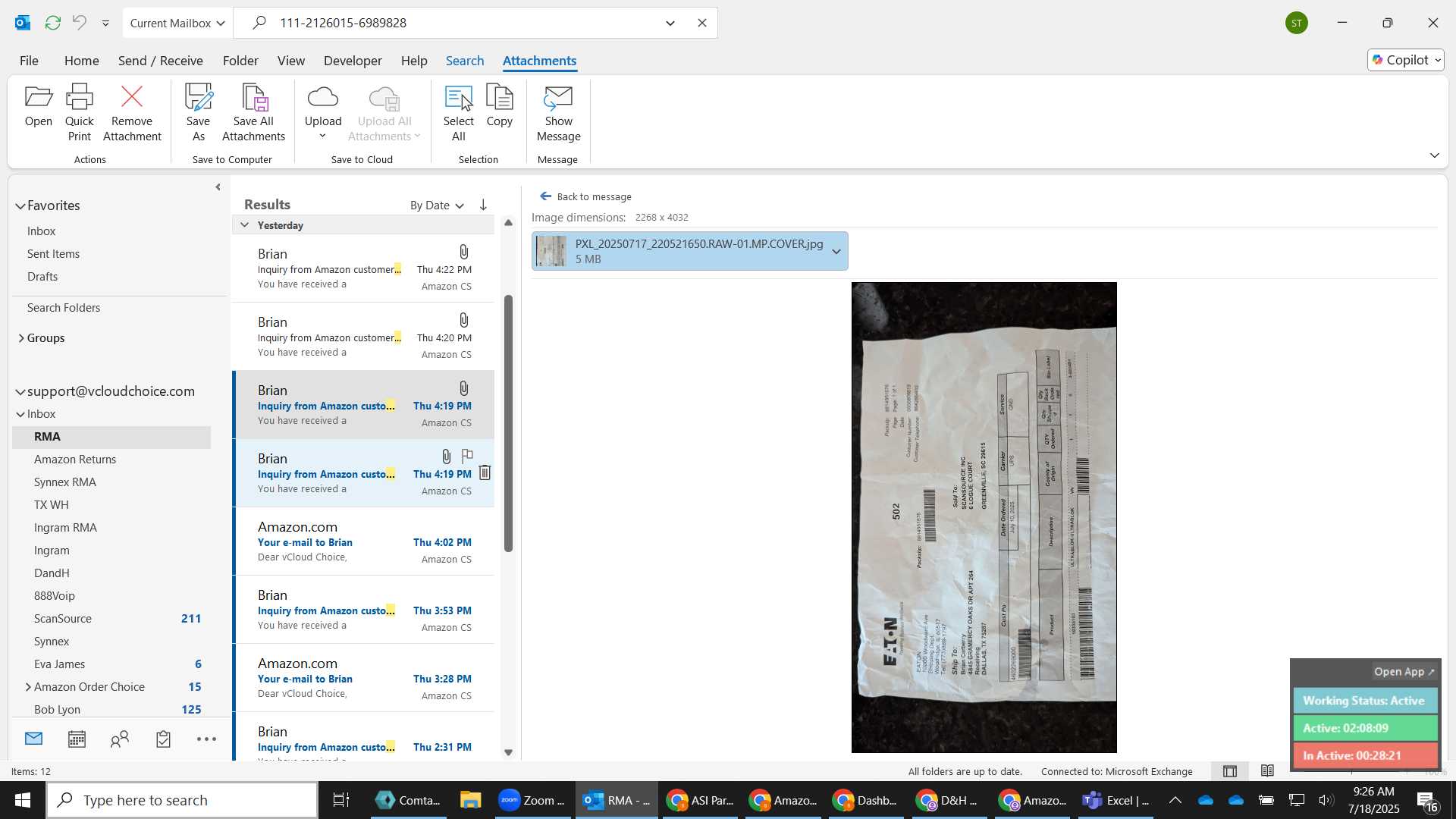Open the People view icon
Viewport: 1456px width, 819px height.
[120, 739]
